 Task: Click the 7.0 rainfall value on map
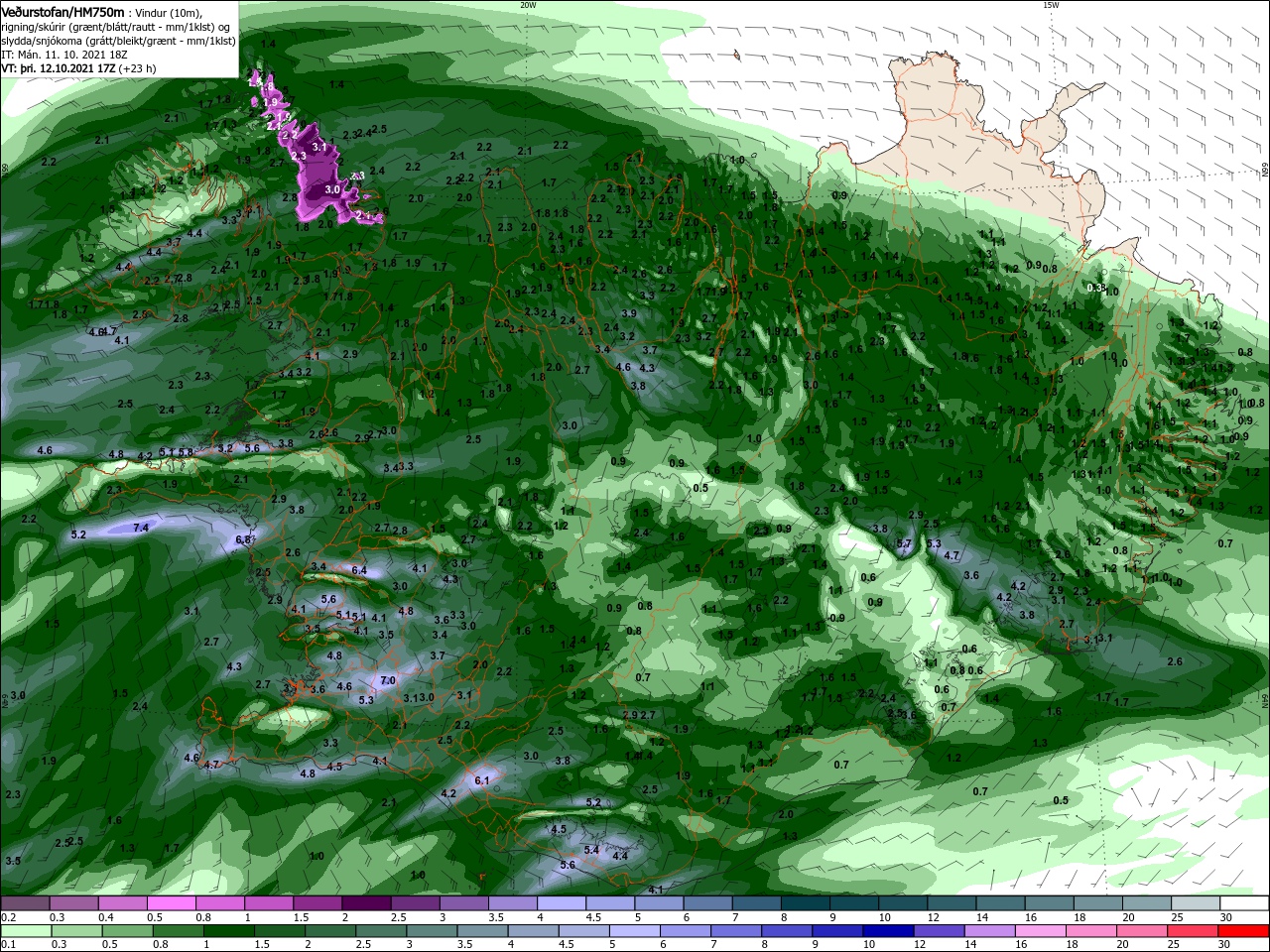388,680
